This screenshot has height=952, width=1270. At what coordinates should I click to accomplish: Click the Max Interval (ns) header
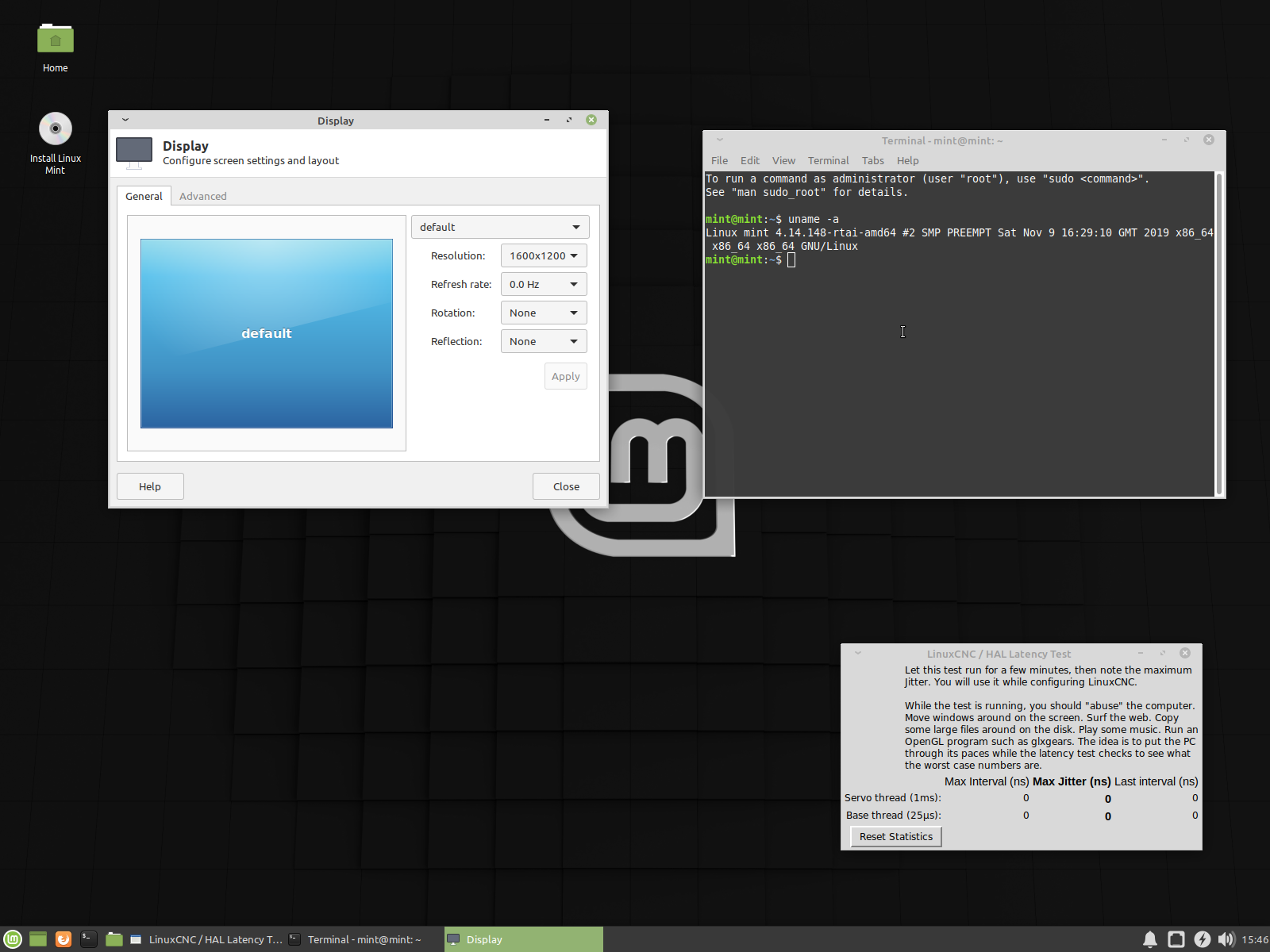(x=987, y=781)
